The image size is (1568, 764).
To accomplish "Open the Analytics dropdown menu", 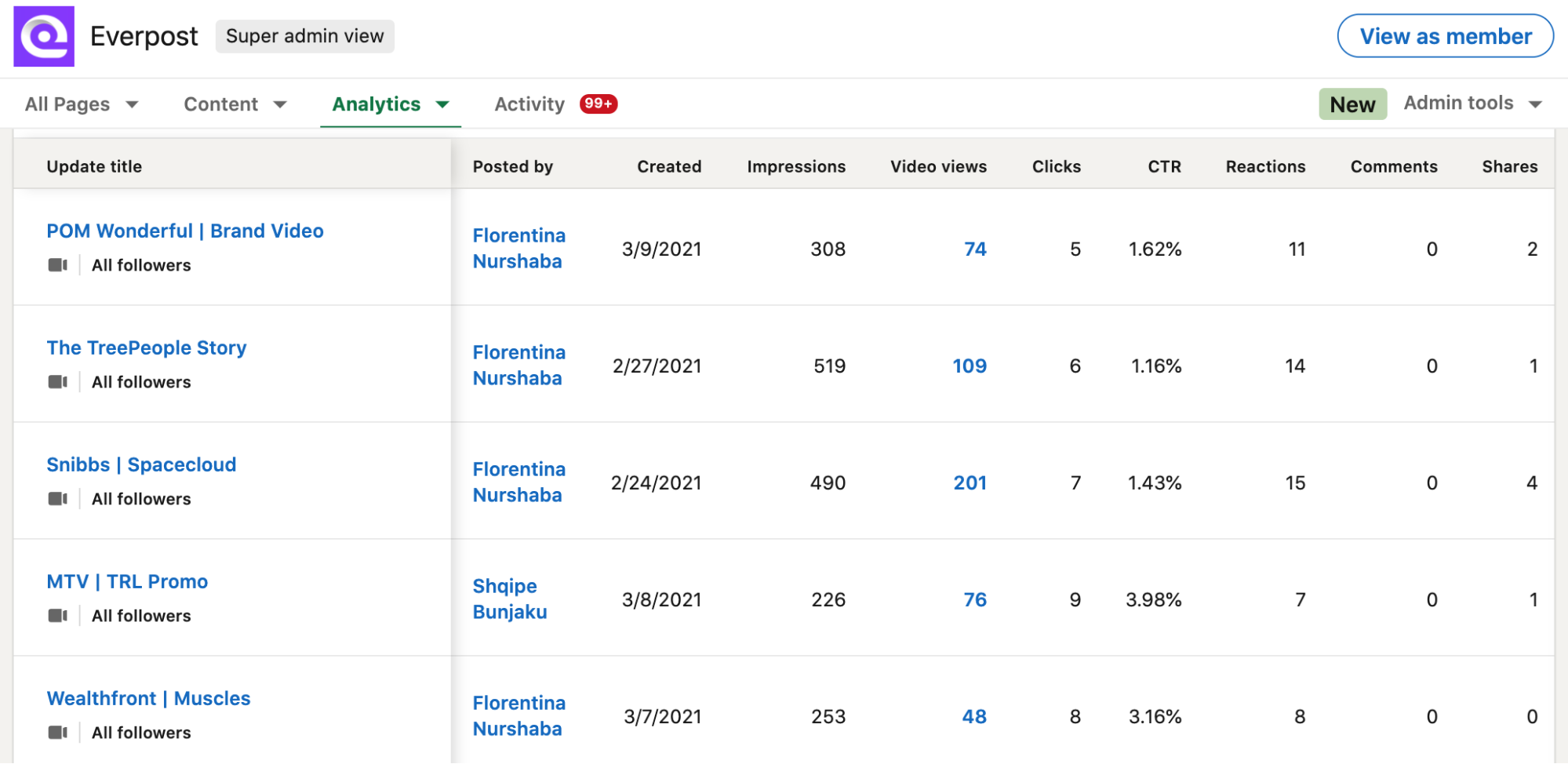I will coord(391,104).
